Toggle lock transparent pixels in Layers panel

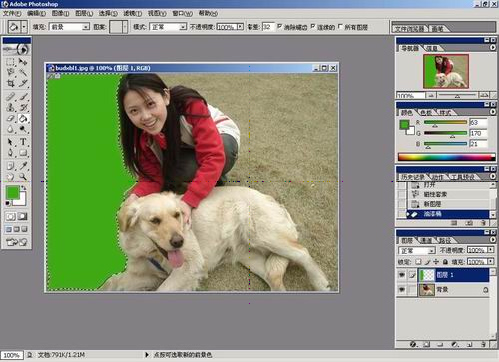point(419,262)
